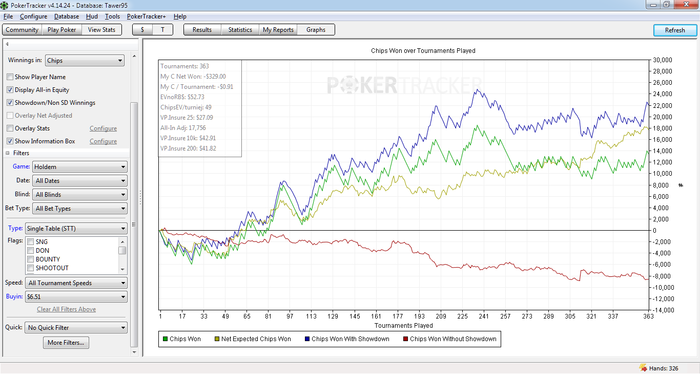The image size is (700, 374).
Task: Switch to the View Stats tab
Action: (x=101, y=30)
